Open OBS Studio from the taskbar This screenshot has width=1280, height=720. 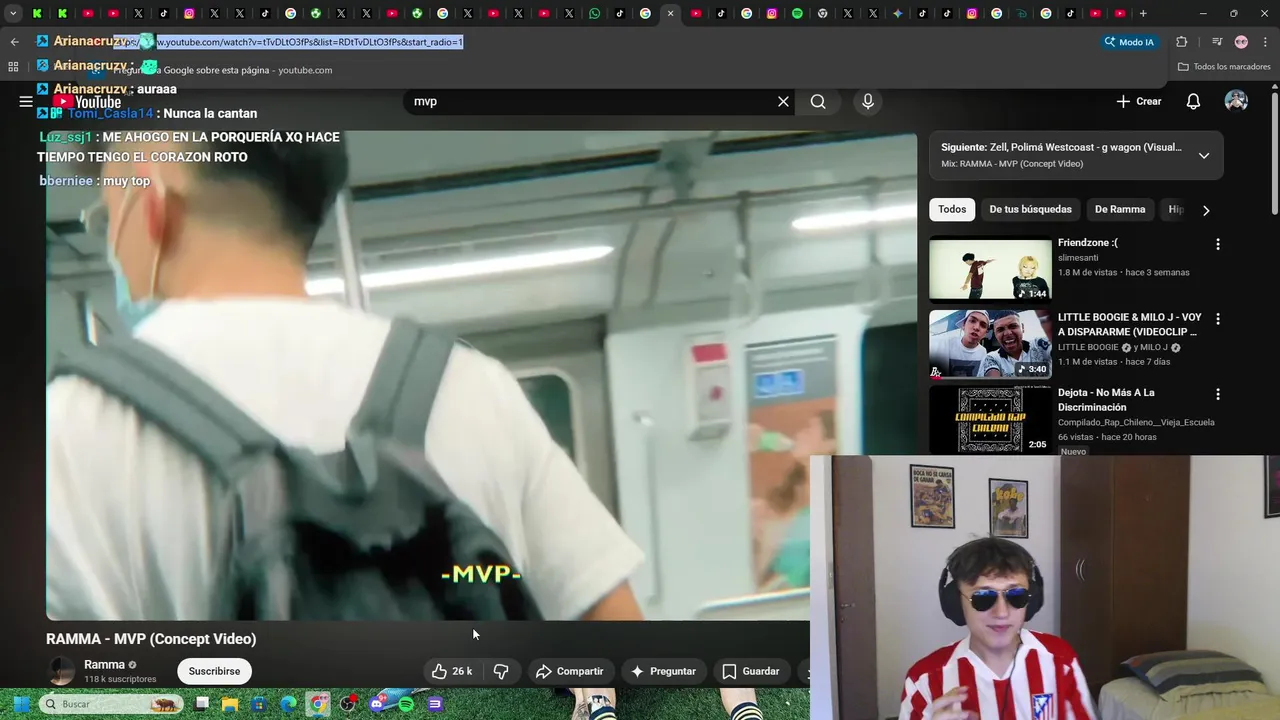point(348,704)
